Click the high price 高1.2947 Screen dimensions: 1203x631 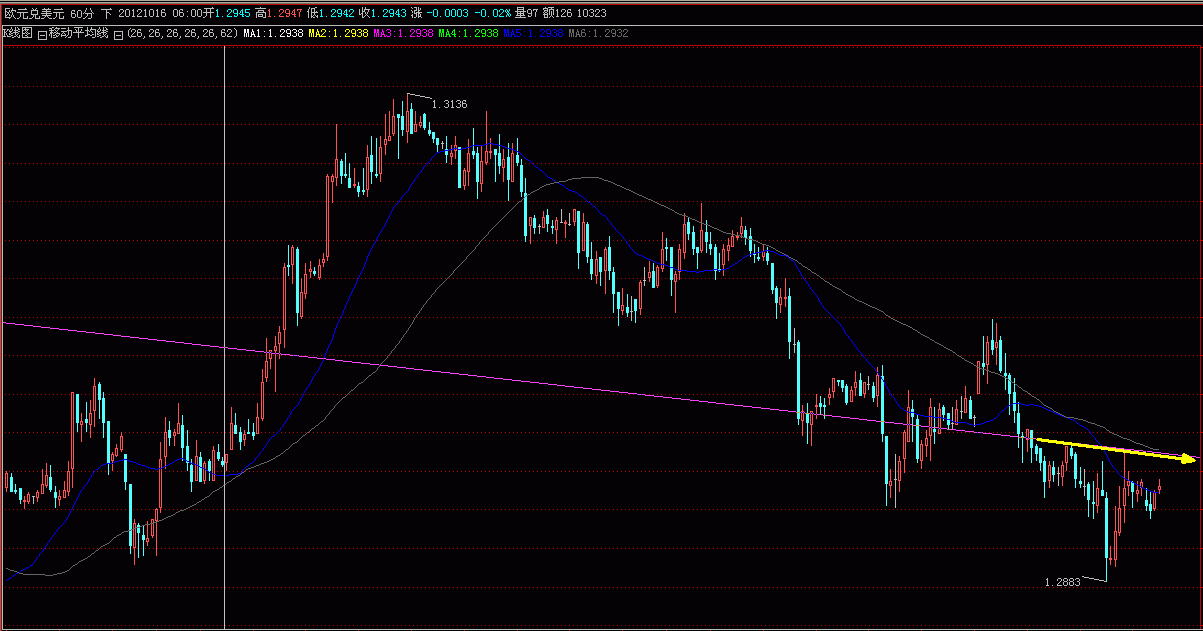coord(279,13)
